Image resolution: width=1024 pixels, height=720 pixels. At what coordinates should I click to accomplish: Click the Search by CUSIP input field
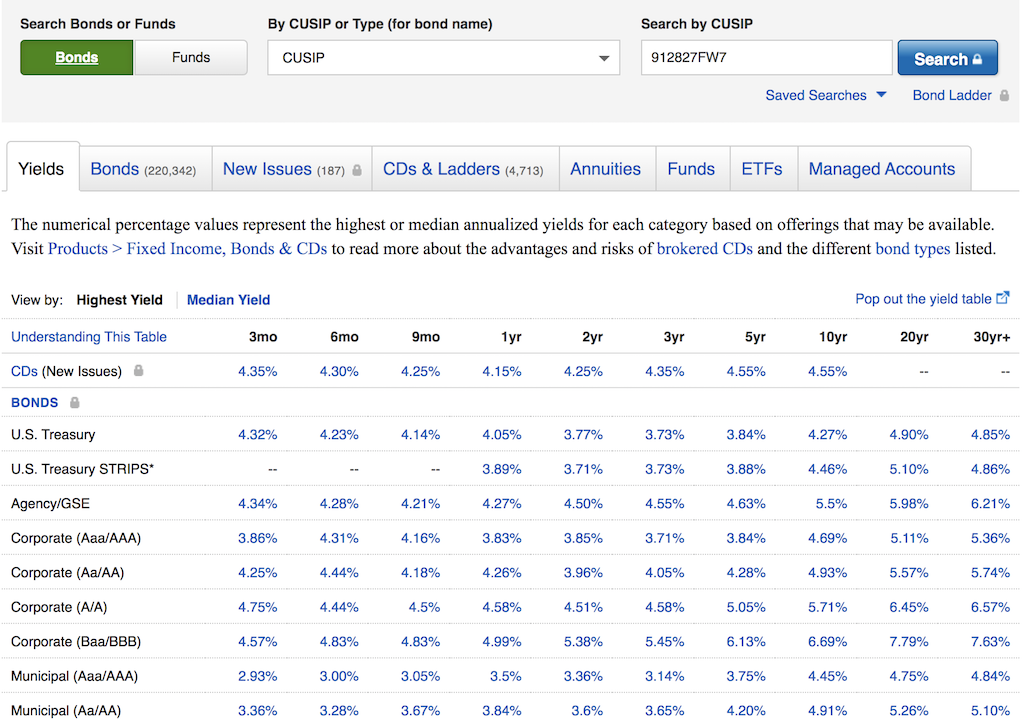coord(765,58)
